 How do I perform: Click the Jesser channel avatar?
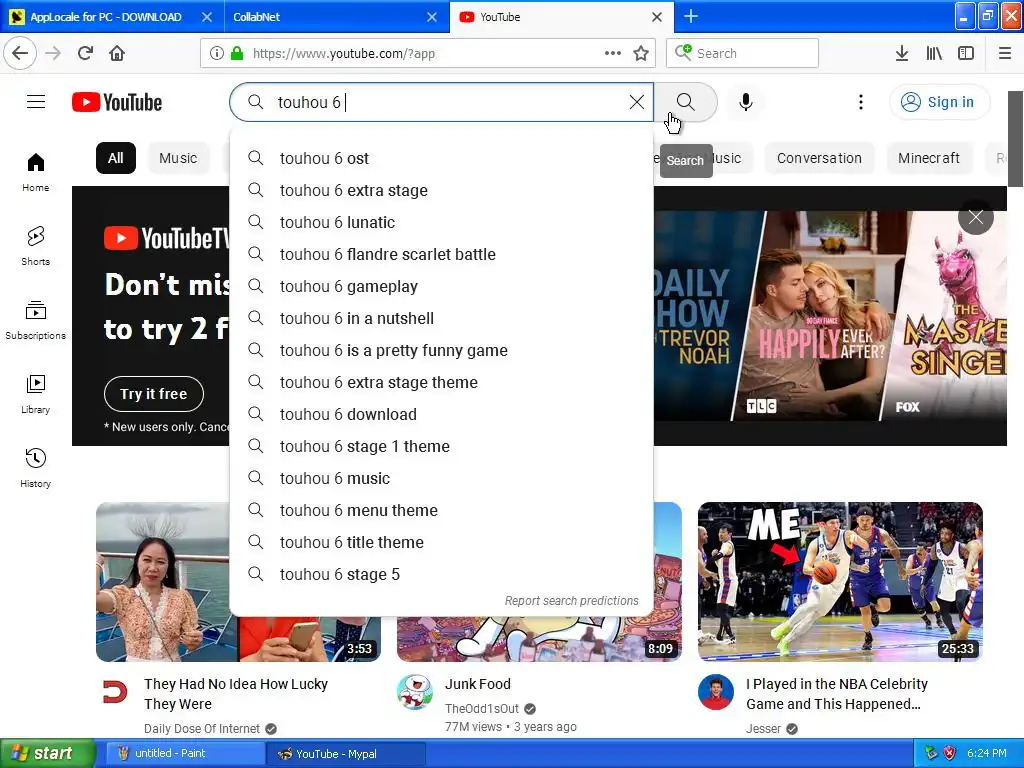coord(716,692)
